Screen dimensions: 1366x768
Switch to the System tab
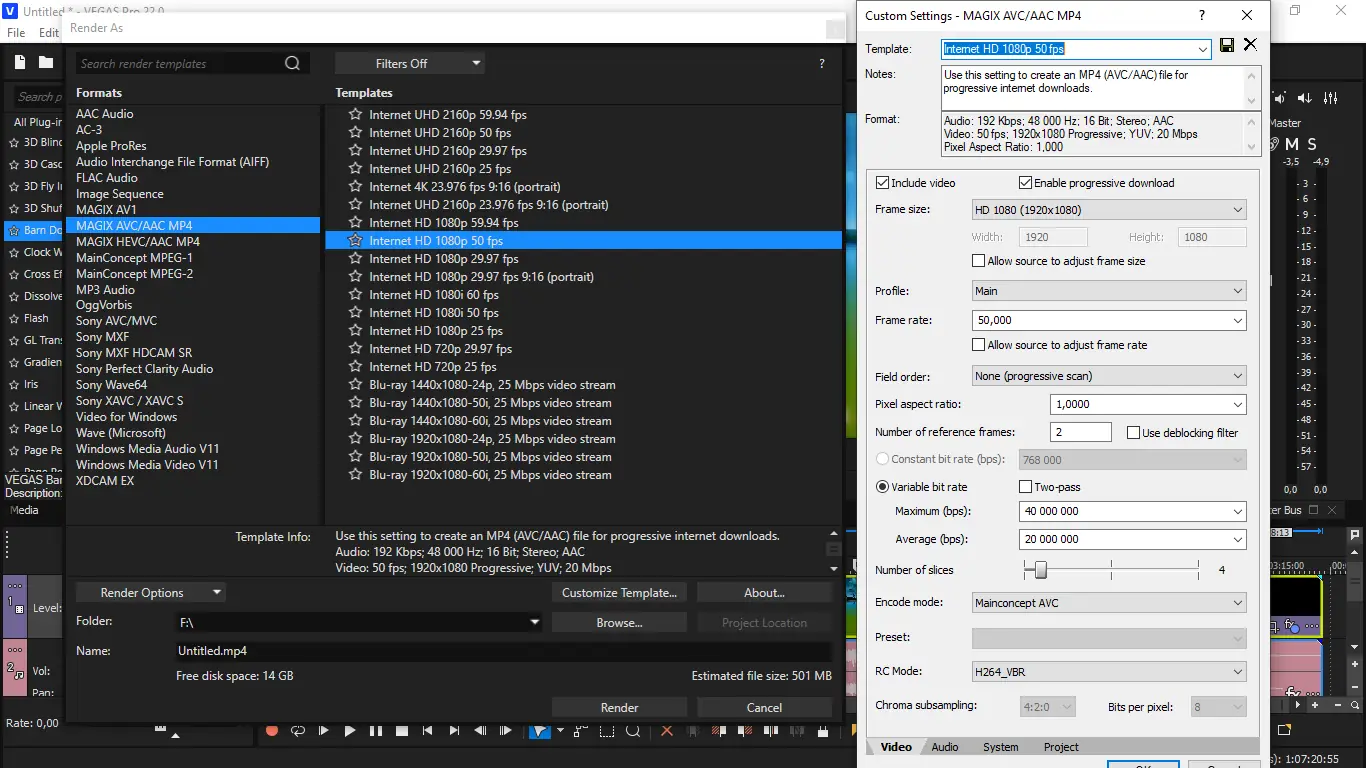[x=1001, y=747]
